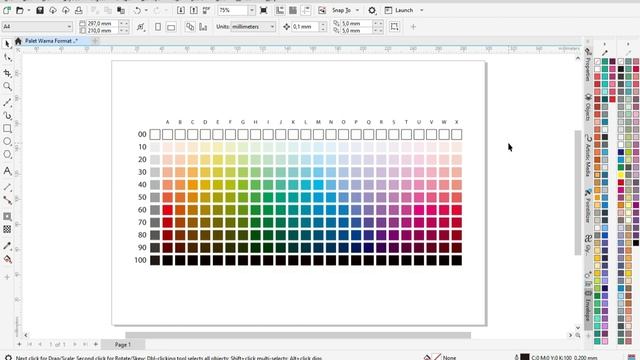Open the Properties docker tab
Screen dimensions: 640x360
point(588,65)
